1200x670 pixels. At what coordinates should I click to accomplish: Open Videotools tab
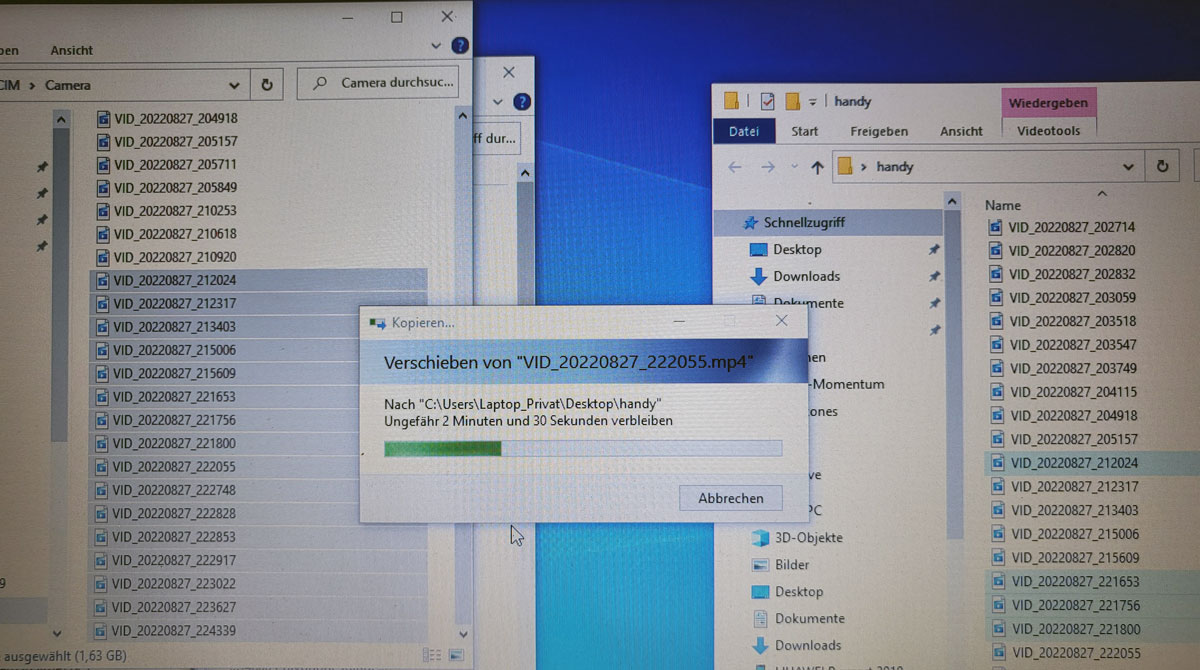[x=1048, y=130]
